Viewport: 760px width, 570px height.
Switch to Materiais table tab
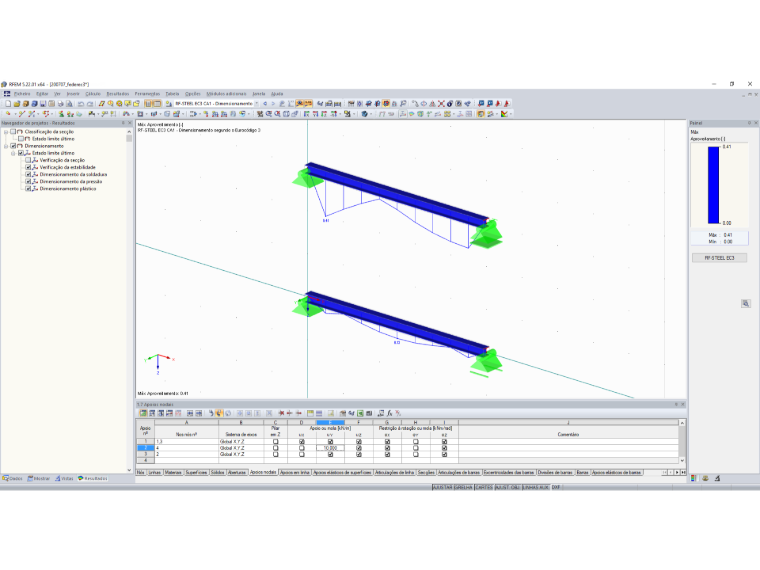pyautogui.click(x=173, y=473)
